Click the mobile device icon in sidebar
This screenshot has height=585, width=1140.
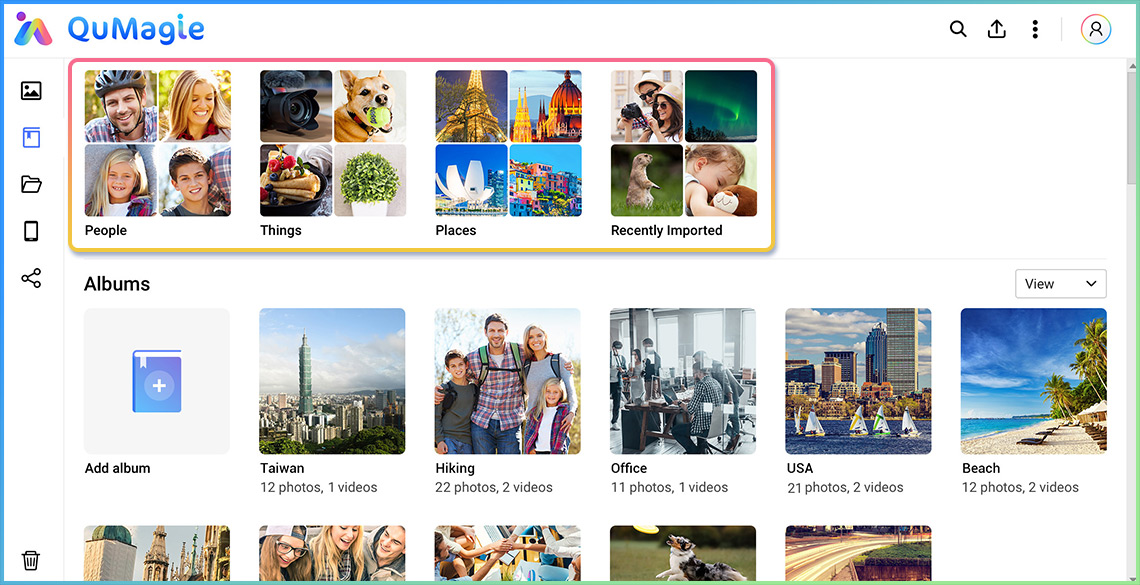[x=31, y=231]
